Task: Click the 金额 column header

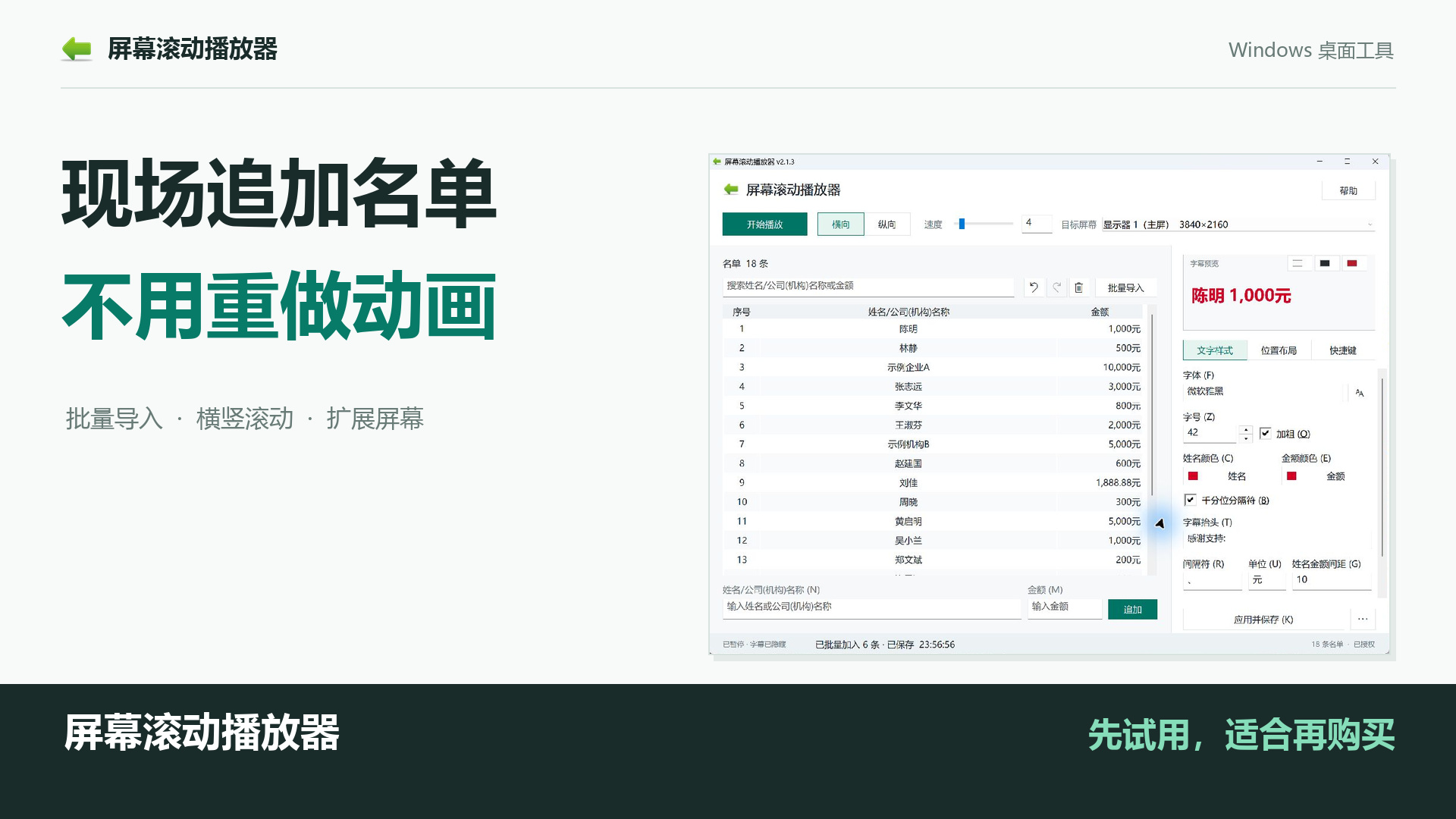Action: [x=1100, y=312]
